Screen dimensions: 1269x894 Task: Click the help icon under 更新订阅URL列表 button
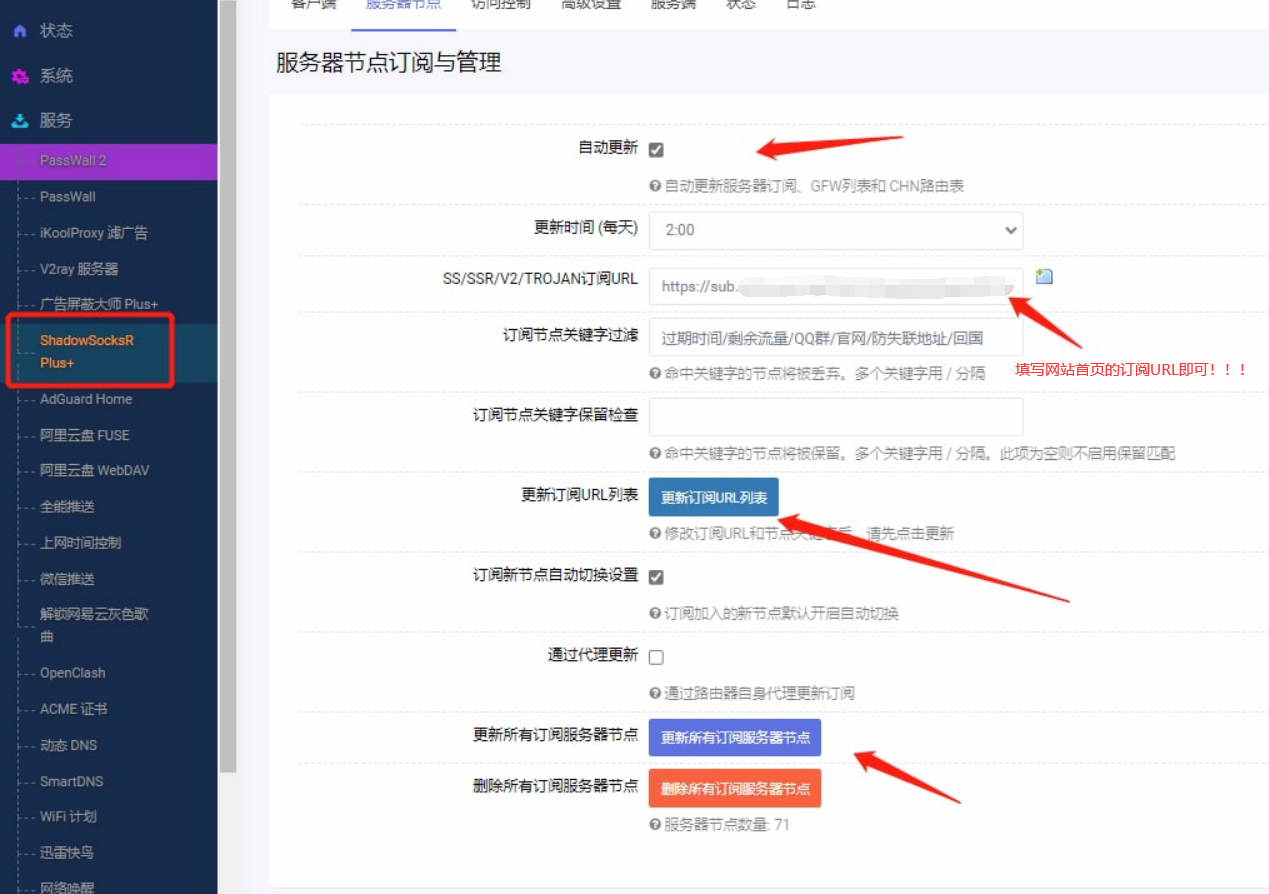pyautogui.click(x=655, y=533)
